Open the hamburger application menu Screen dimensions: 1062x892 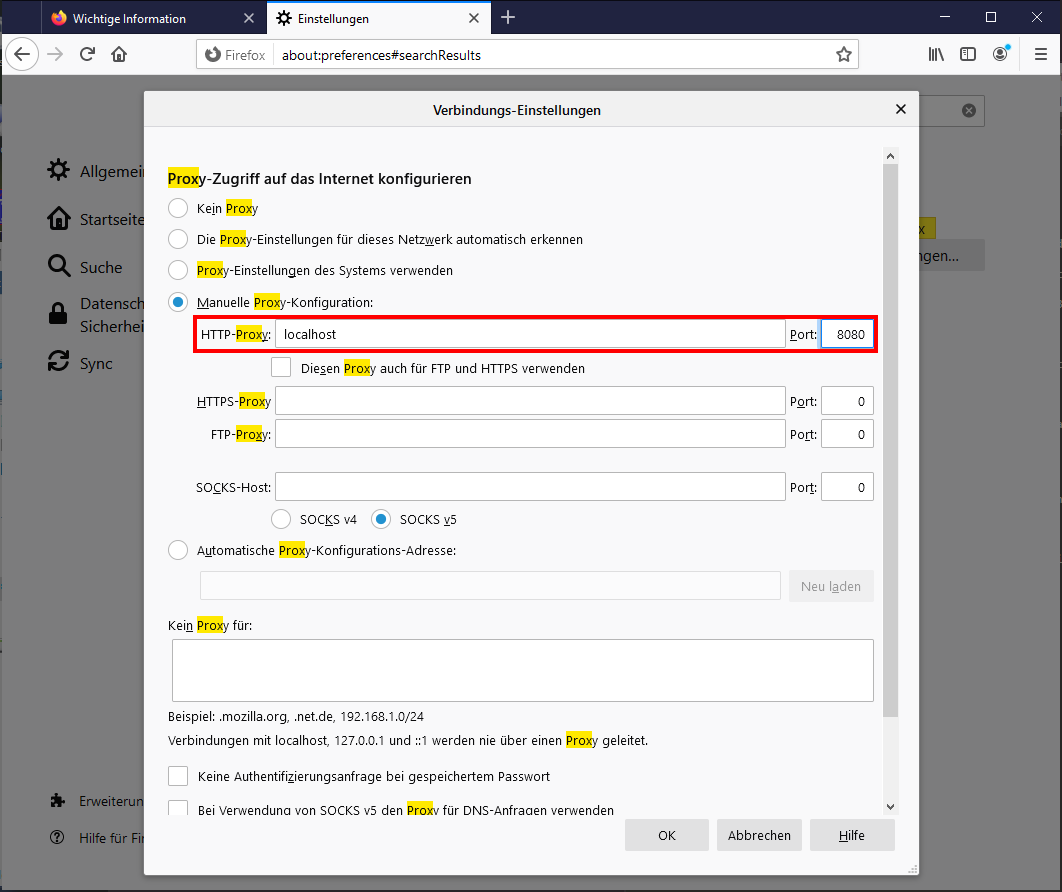point(1040,55)
